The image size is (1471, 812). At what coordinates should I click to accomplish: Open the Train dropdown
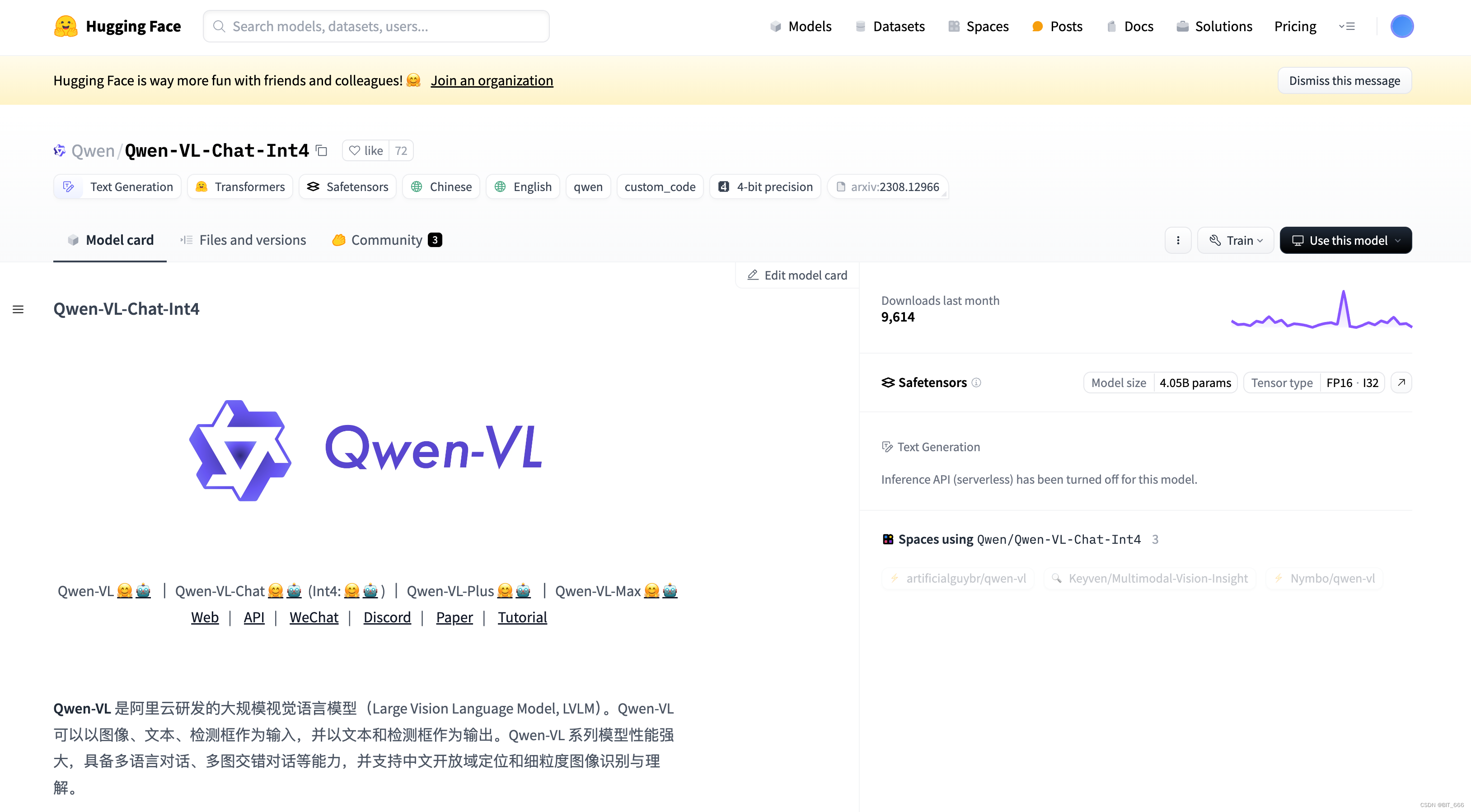[x=1235, y=240]
